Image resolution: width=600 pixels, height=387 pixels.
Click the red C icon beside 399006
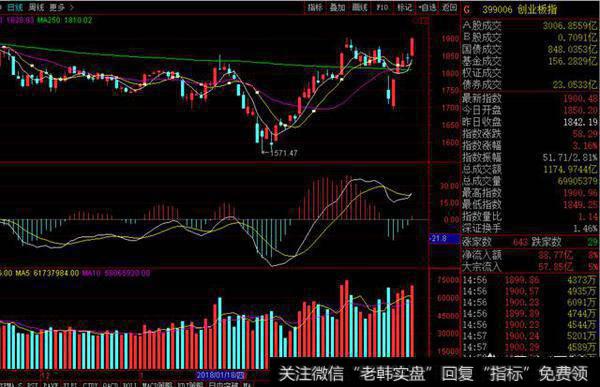point(467,10)
